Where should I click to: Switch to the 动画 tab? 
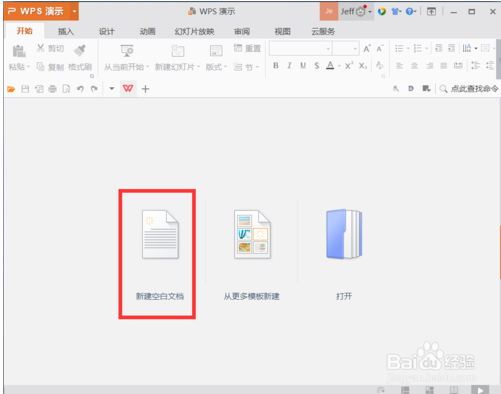click(147, 31)
